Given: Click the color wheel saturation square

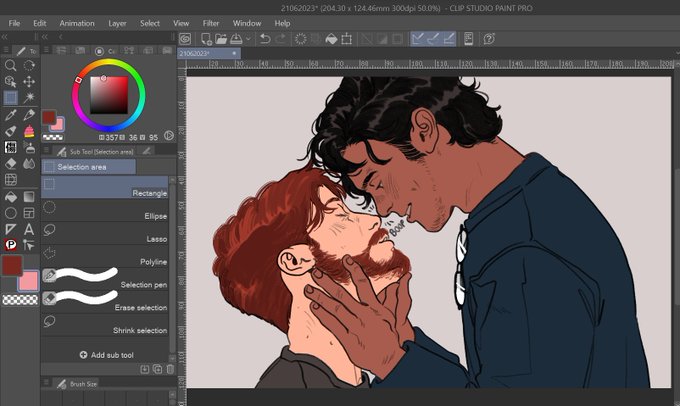Looking at the screenshot, I should (109, 95).
